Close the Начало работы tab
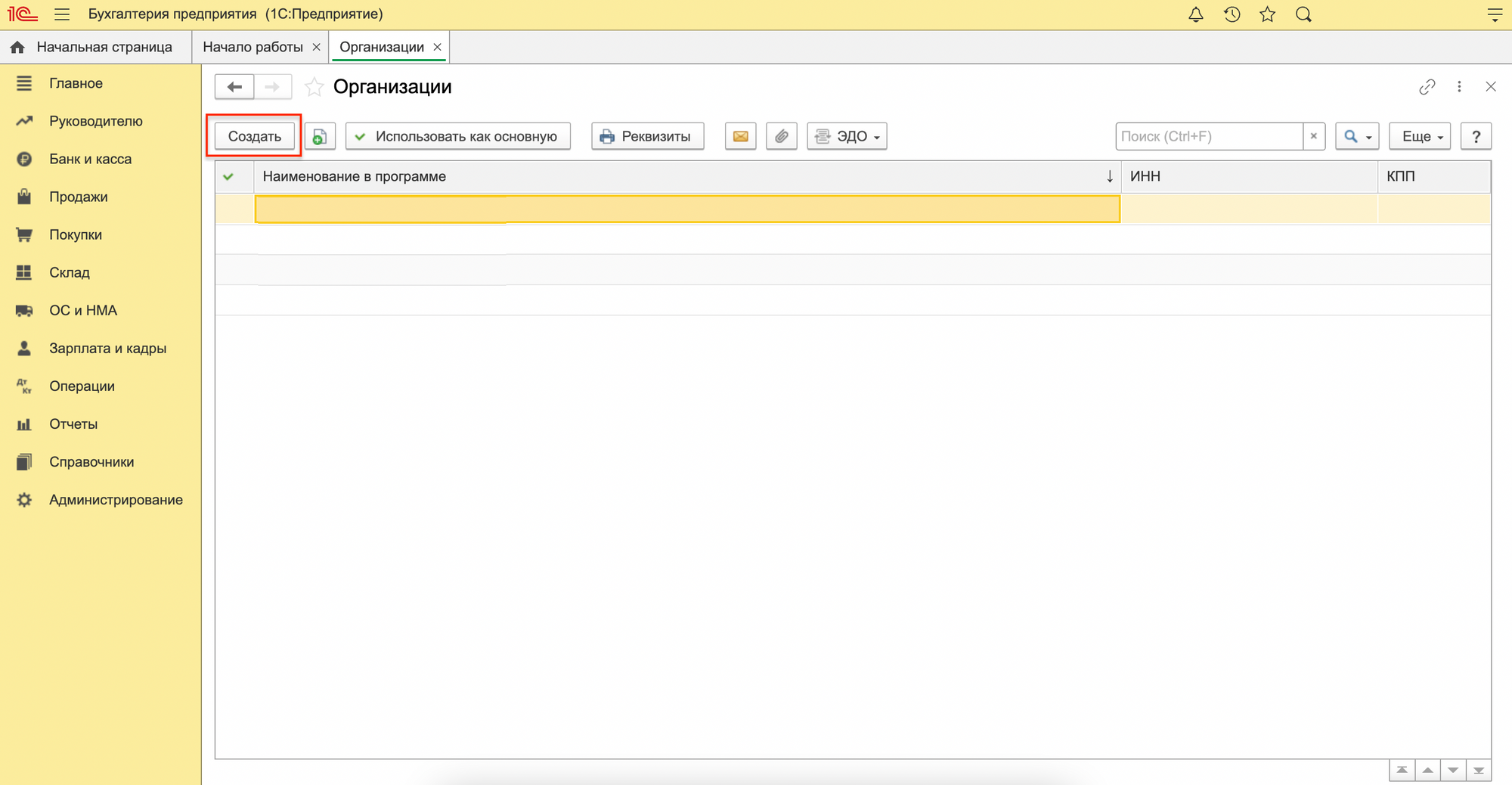 317,47
